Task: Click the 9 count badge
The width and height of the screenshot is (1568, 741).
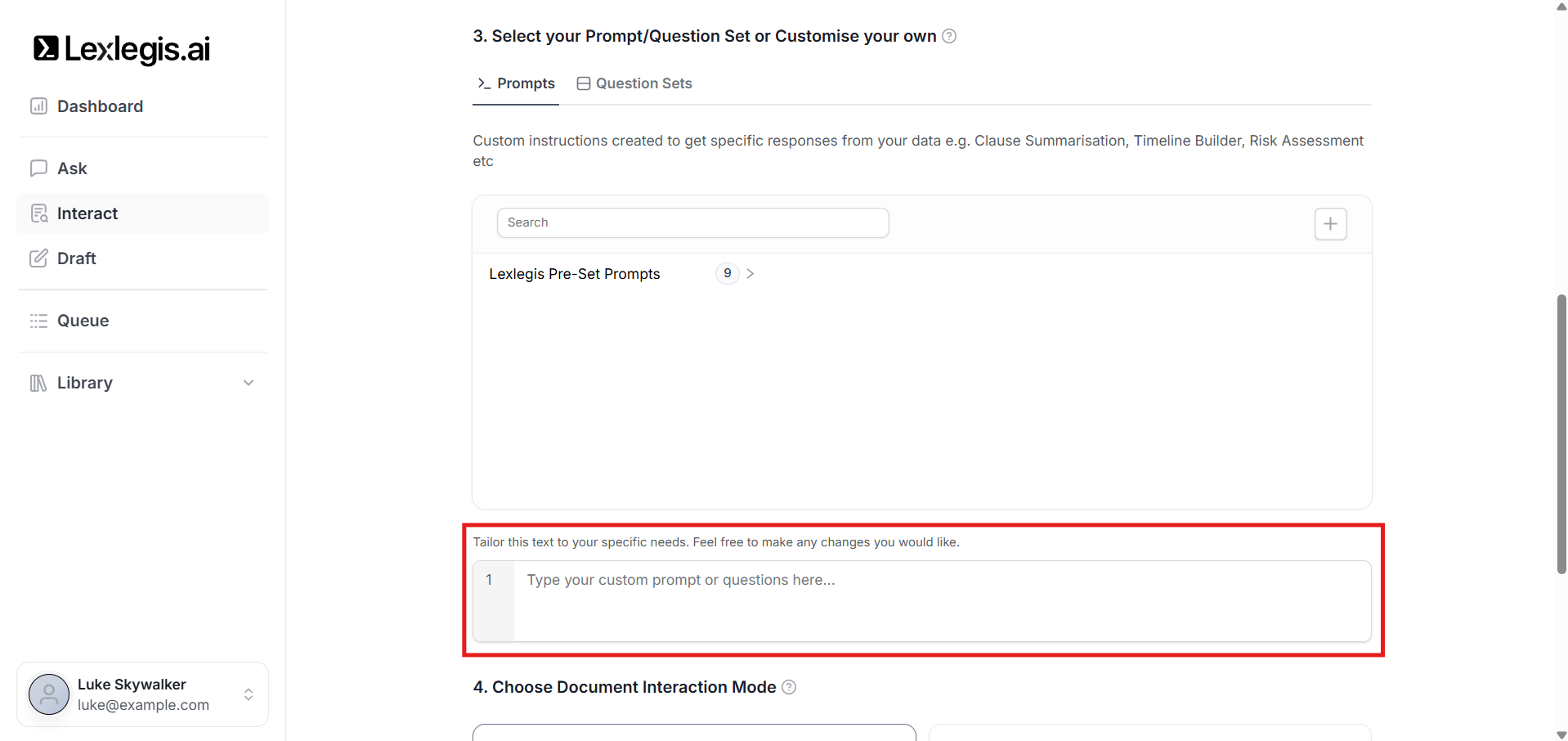Action: [x=727, y=273]
